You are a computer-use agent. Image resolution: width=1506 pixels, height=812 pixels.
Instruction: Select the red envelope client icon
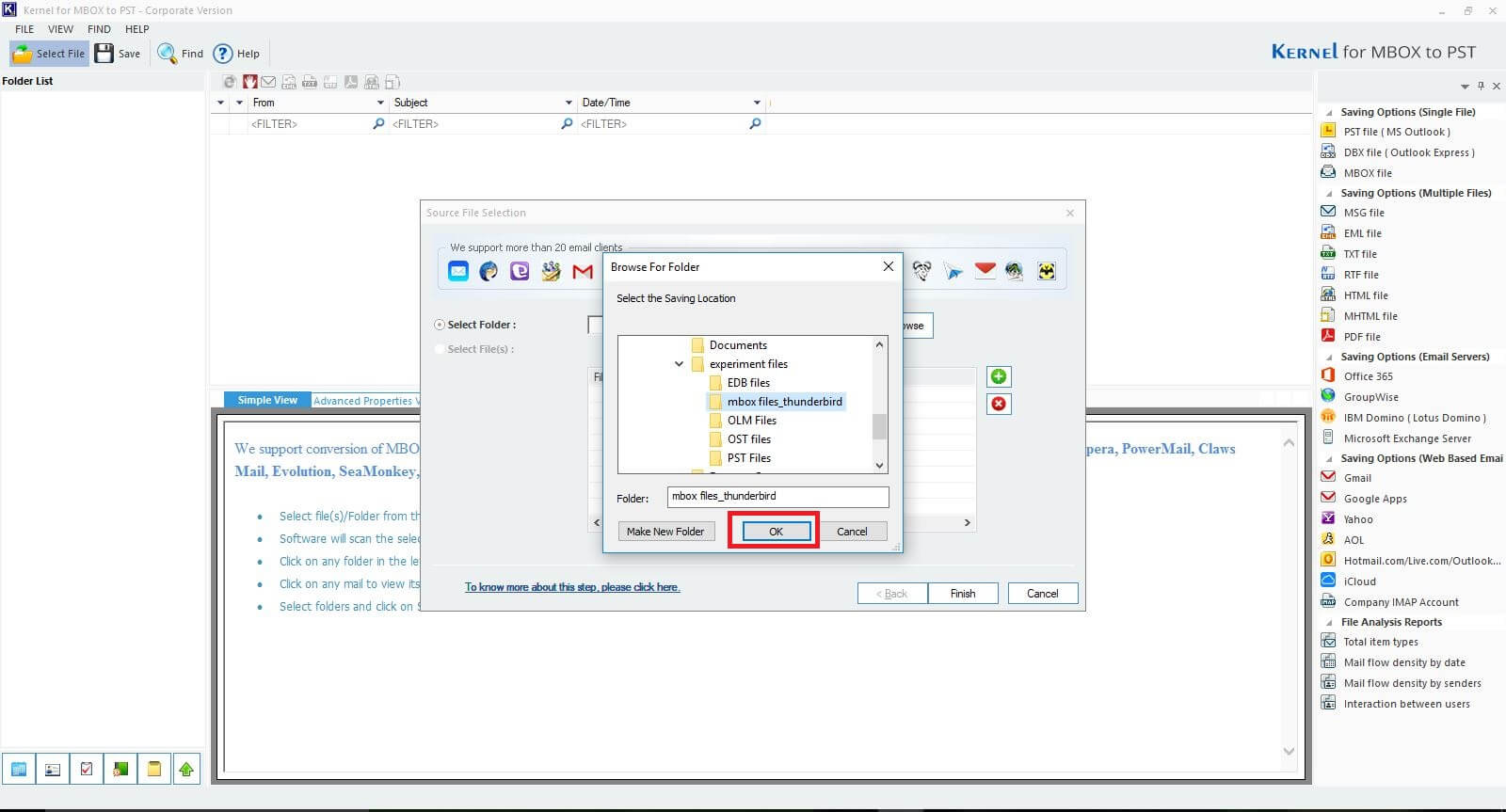985,271
